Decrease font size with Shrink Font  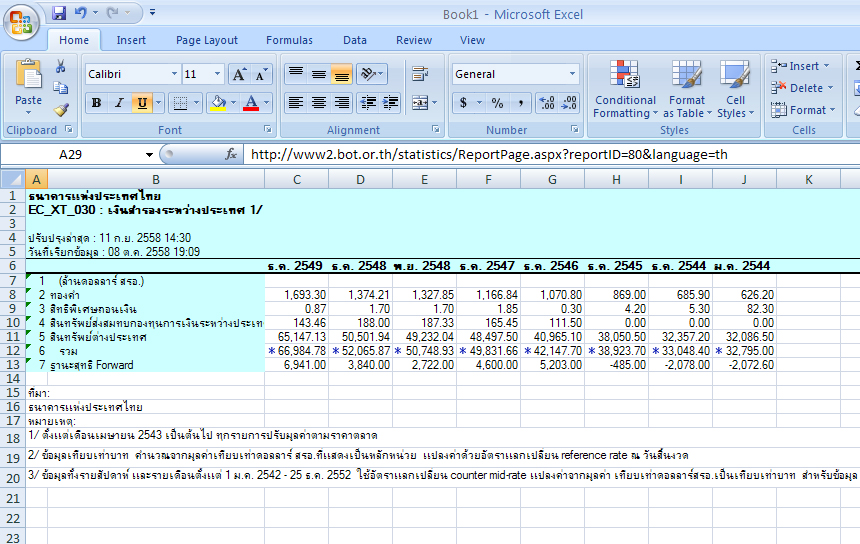[261, 74]
